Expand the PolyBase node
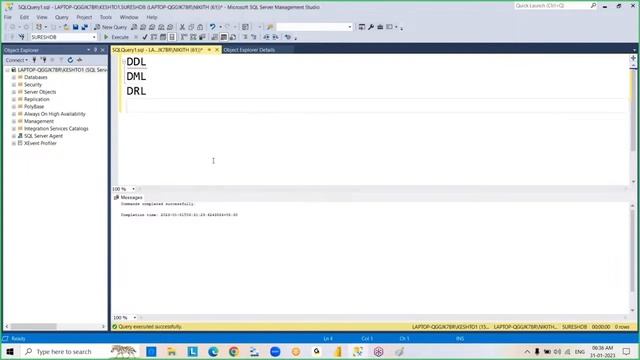Screen dimensions: 640x360 pos(14,107)
